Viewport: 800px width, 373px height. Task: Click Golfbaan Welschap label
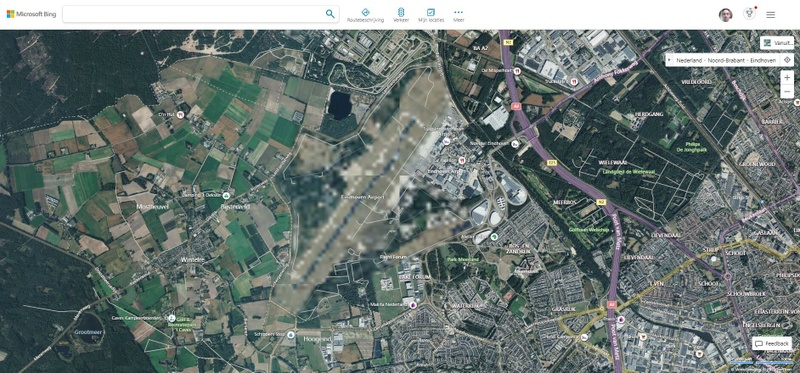pos(588,230)
